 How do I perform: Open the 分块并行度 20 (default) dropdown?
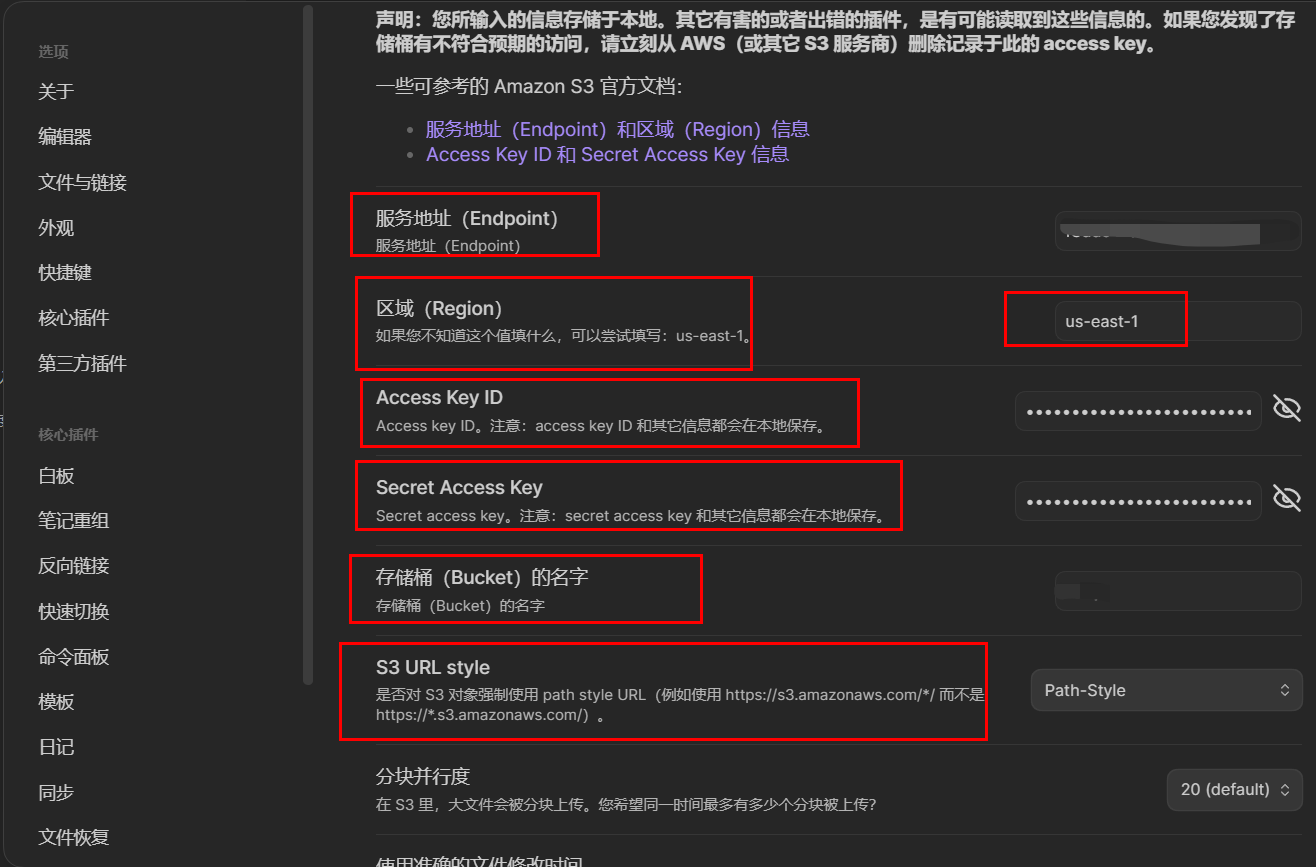(x=1234, y=789)
